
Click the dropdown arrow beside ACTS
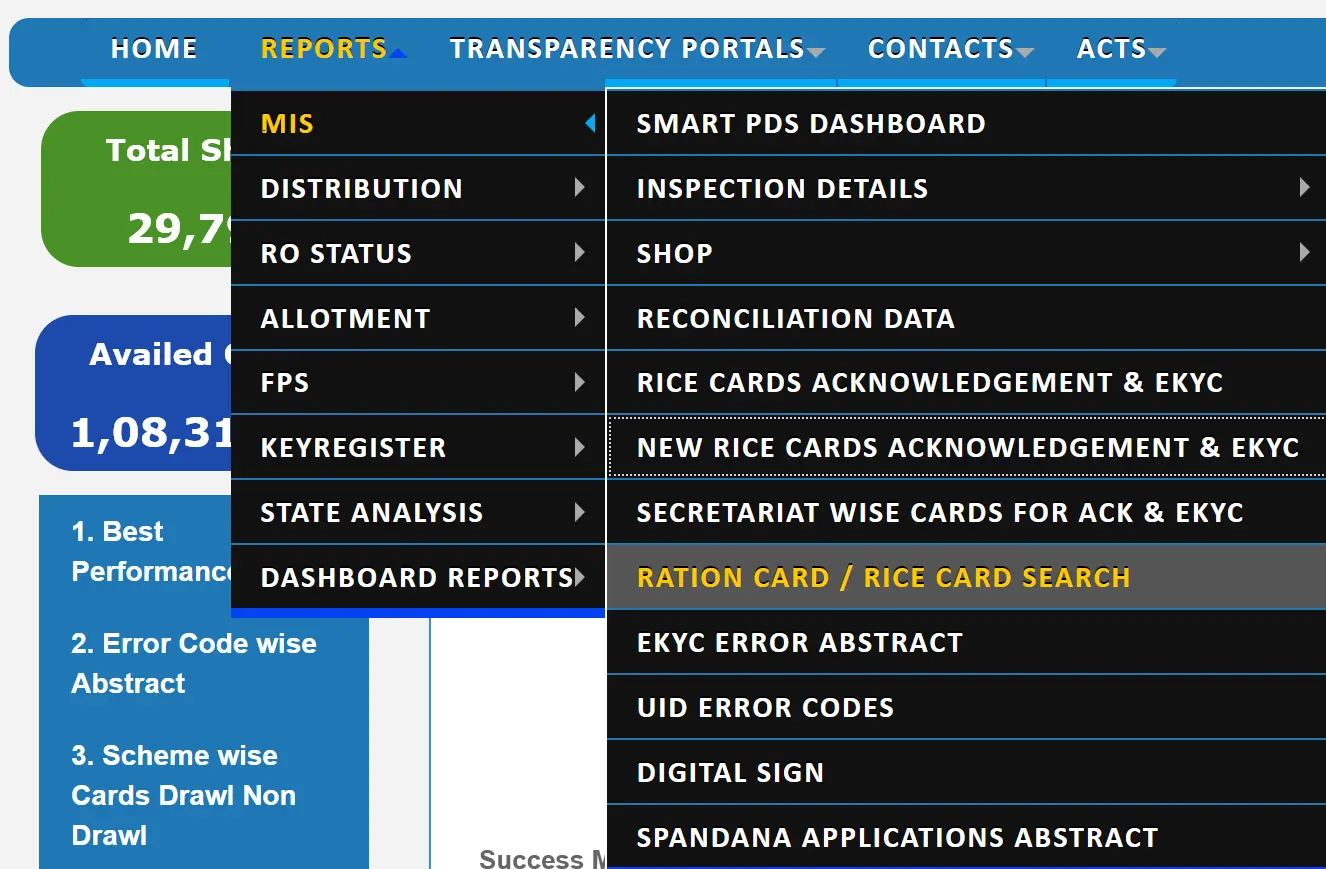(1157, 53)
